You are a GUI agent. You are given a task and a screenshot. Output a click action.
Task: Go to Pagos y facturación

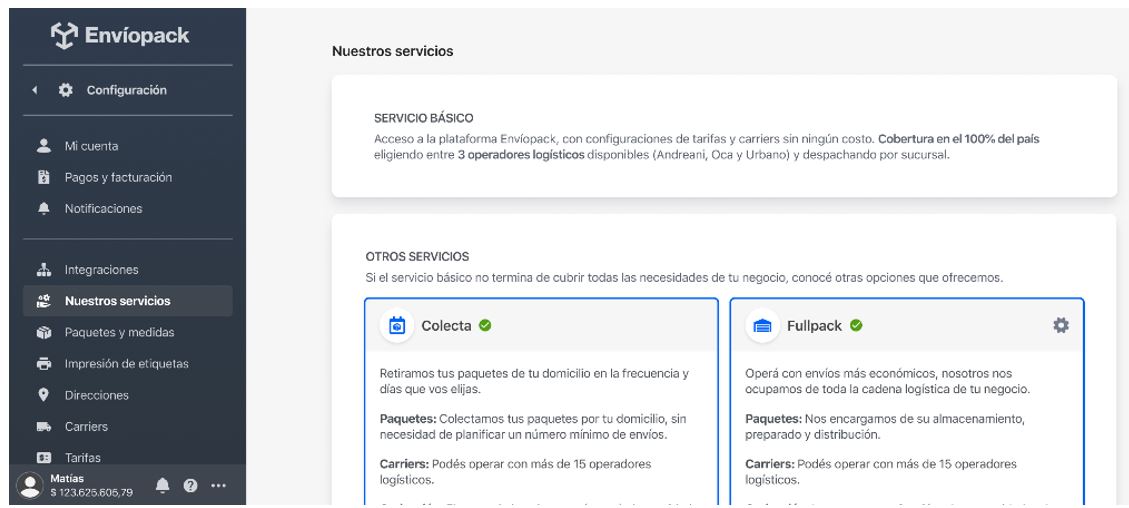(x=127, y=177)
